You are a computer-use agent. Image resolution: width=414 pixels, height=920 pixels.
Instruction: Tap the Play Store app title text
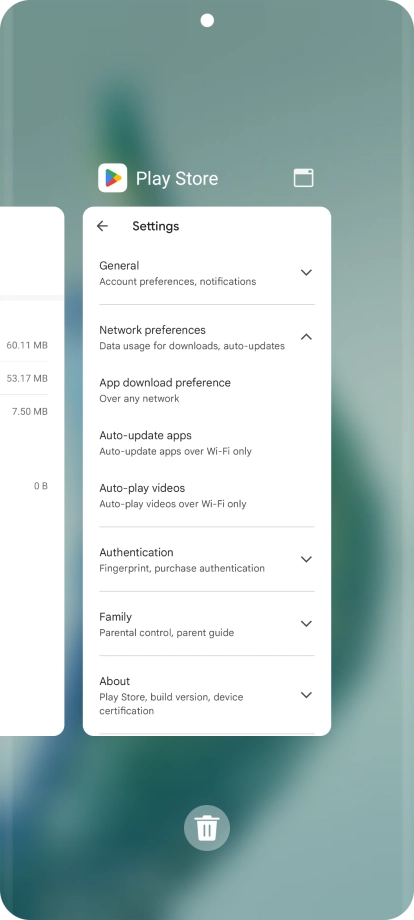pos(177,178)
